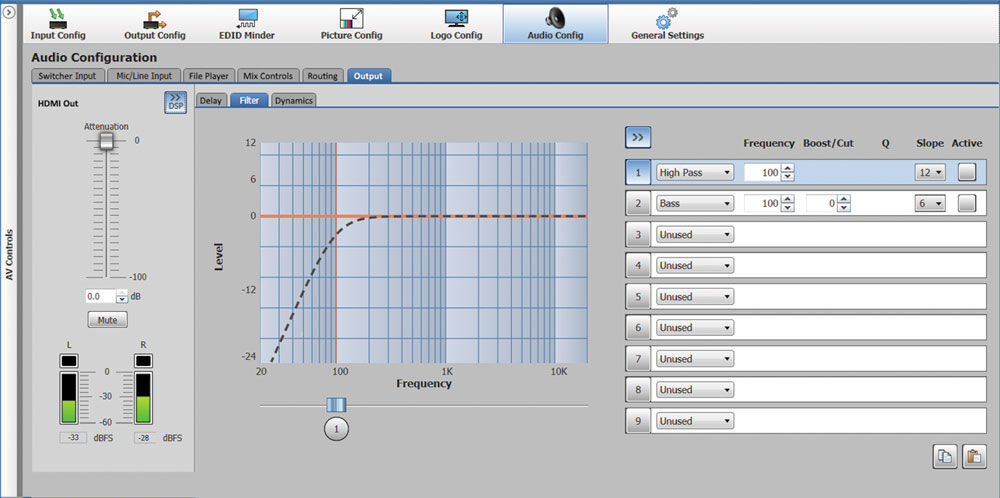1000x498 pixels.
Task: Select filter row number 5 button
Action: pos(638,297)
